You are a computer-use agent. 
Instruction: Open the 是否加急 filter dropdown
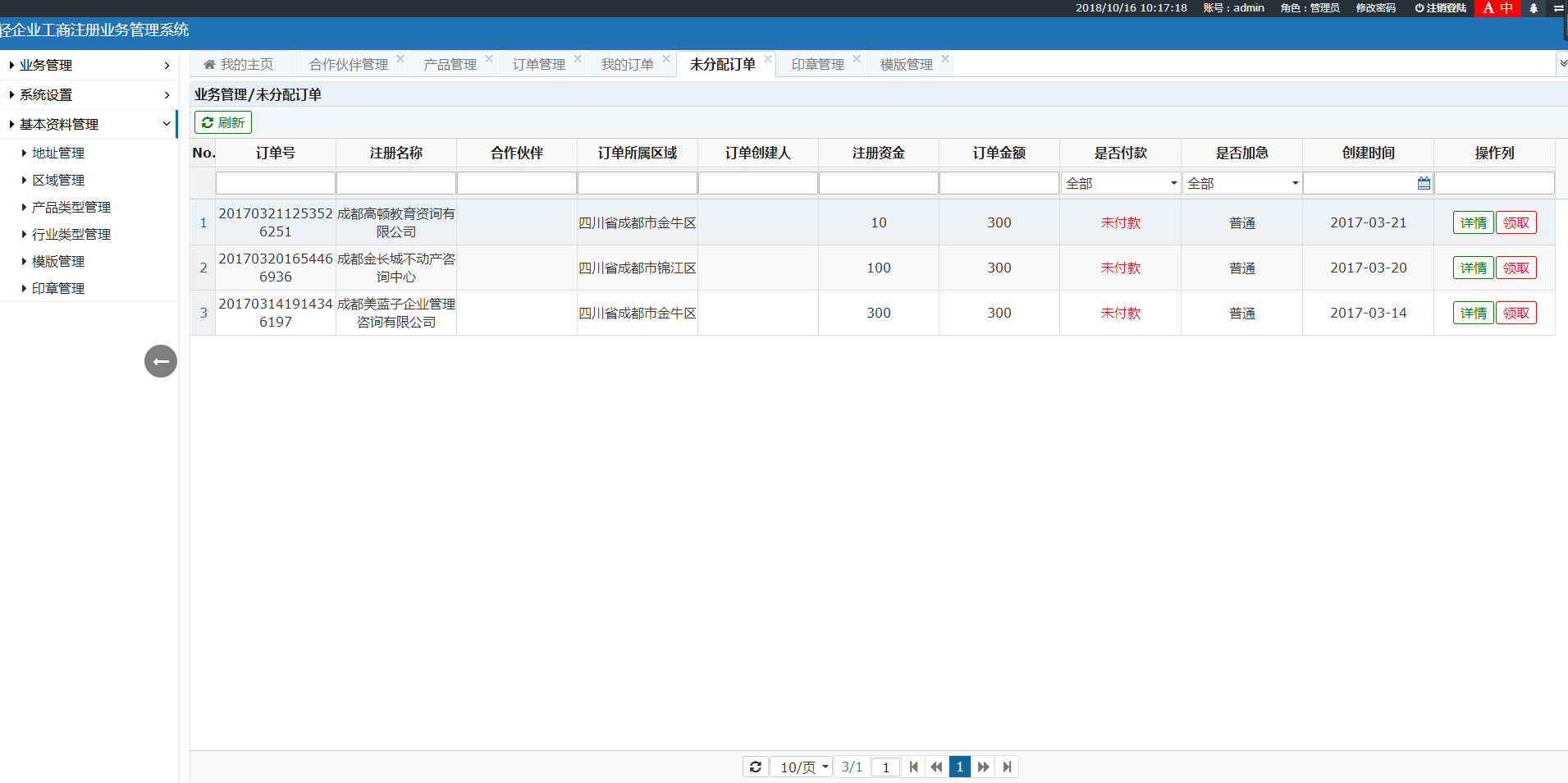[x=1241, y=183]
